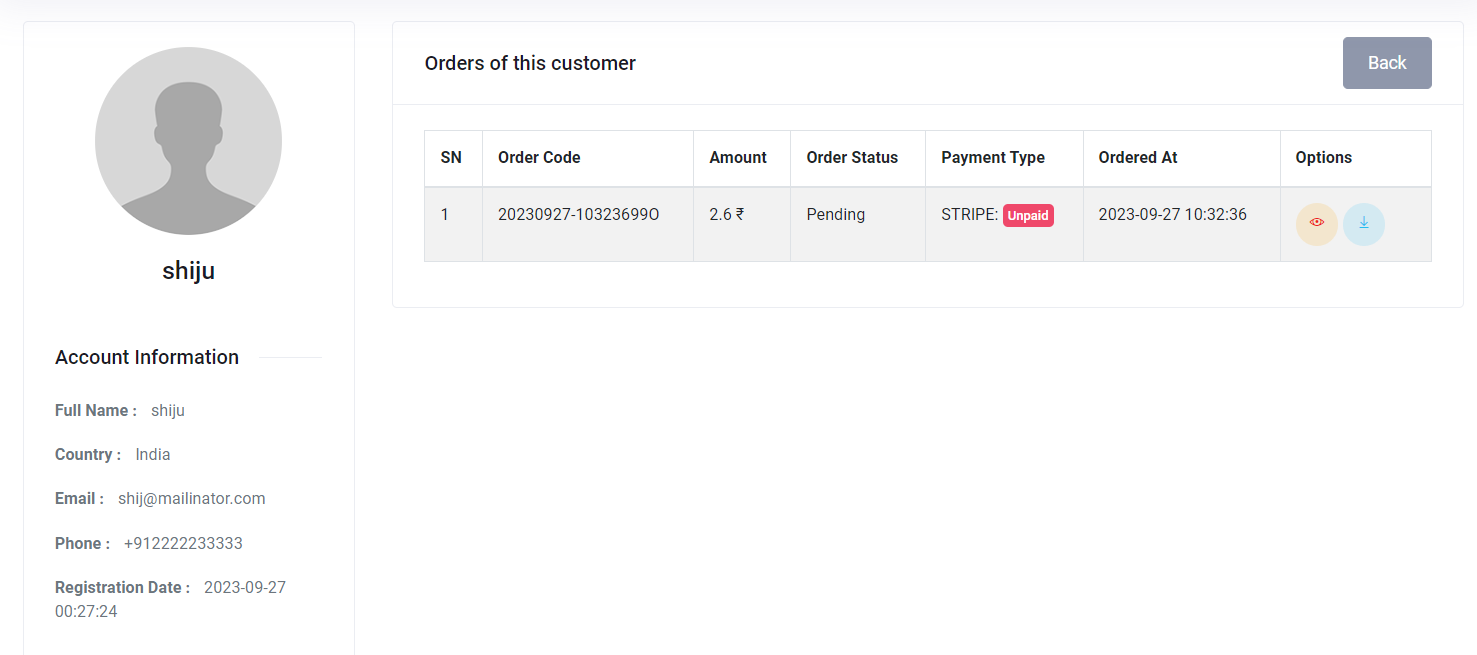Click the email shij@mailinator.com
Image resolution: width=1477 pixels, height=655 pixels.
pos(192,498)
